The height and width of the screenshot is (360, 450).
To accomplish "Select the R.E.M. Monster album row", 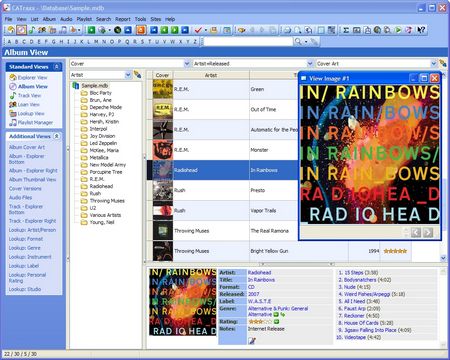I will pyautogui.click(x=222, y=150).
